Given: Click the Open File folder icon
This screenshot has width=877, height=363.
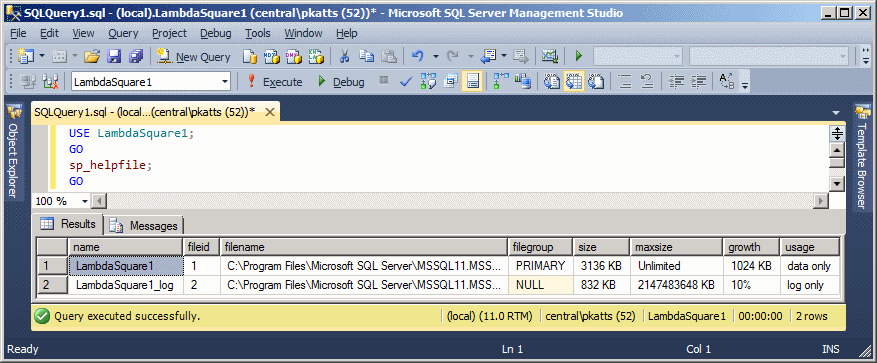Looking at the screenshot, I should pyautogui.click(x=92, y=56).
